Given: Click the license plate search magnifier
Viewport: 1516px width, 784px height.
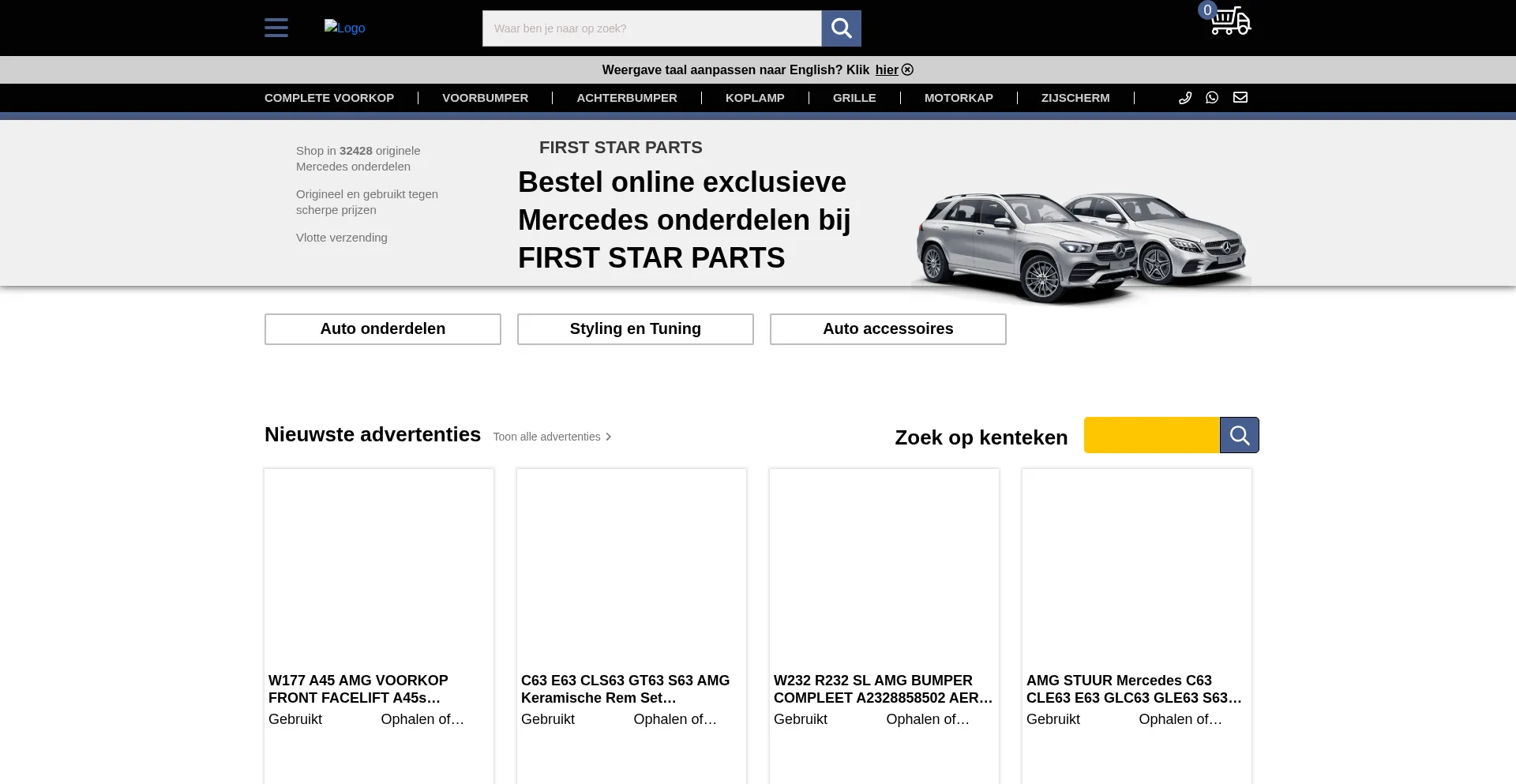Looking at the screenshot, I should point(1239,435).
